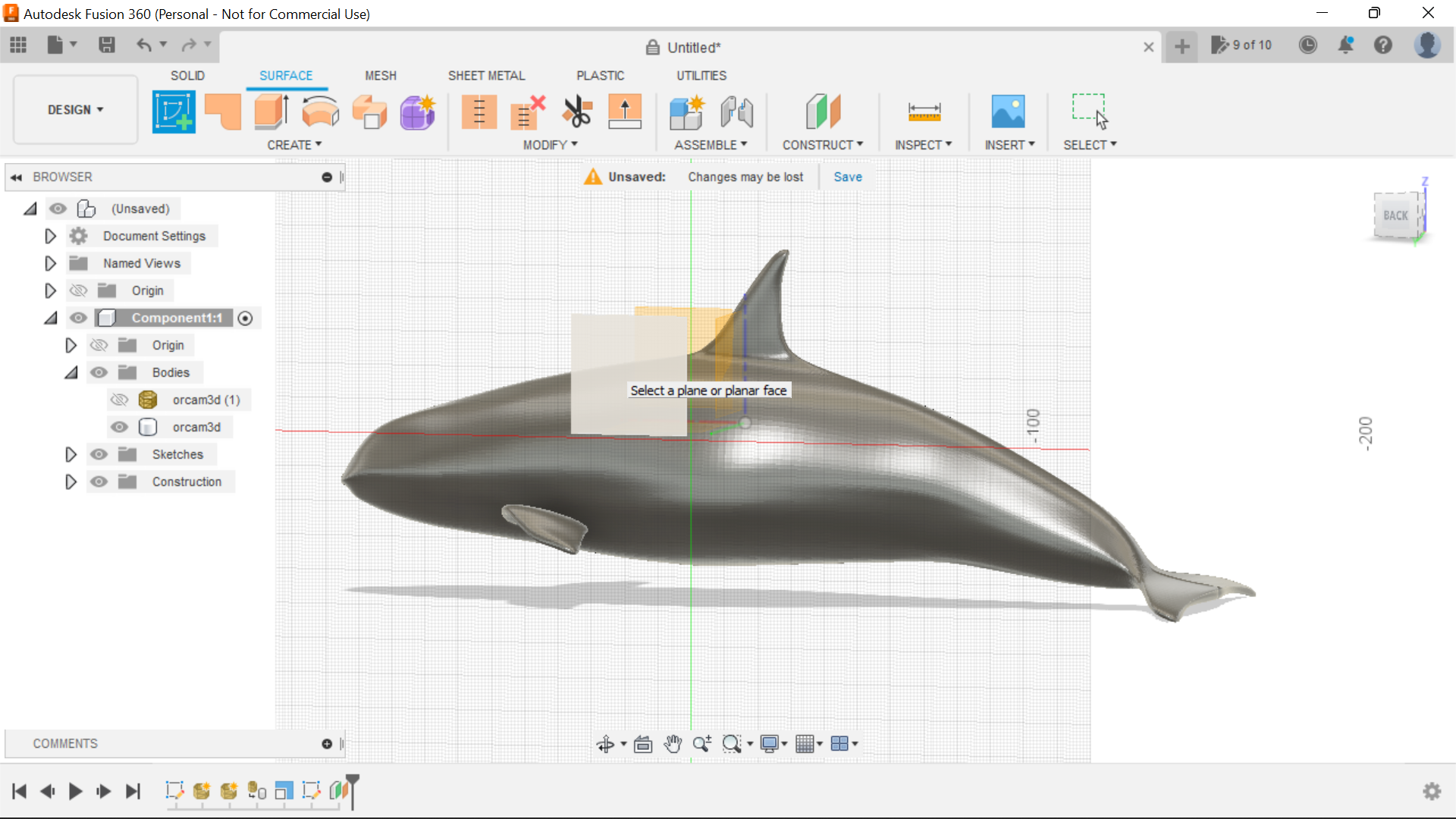Show the orcam3d (1) body
This screenshot has width=1456, height=819.
pos(119,400)
